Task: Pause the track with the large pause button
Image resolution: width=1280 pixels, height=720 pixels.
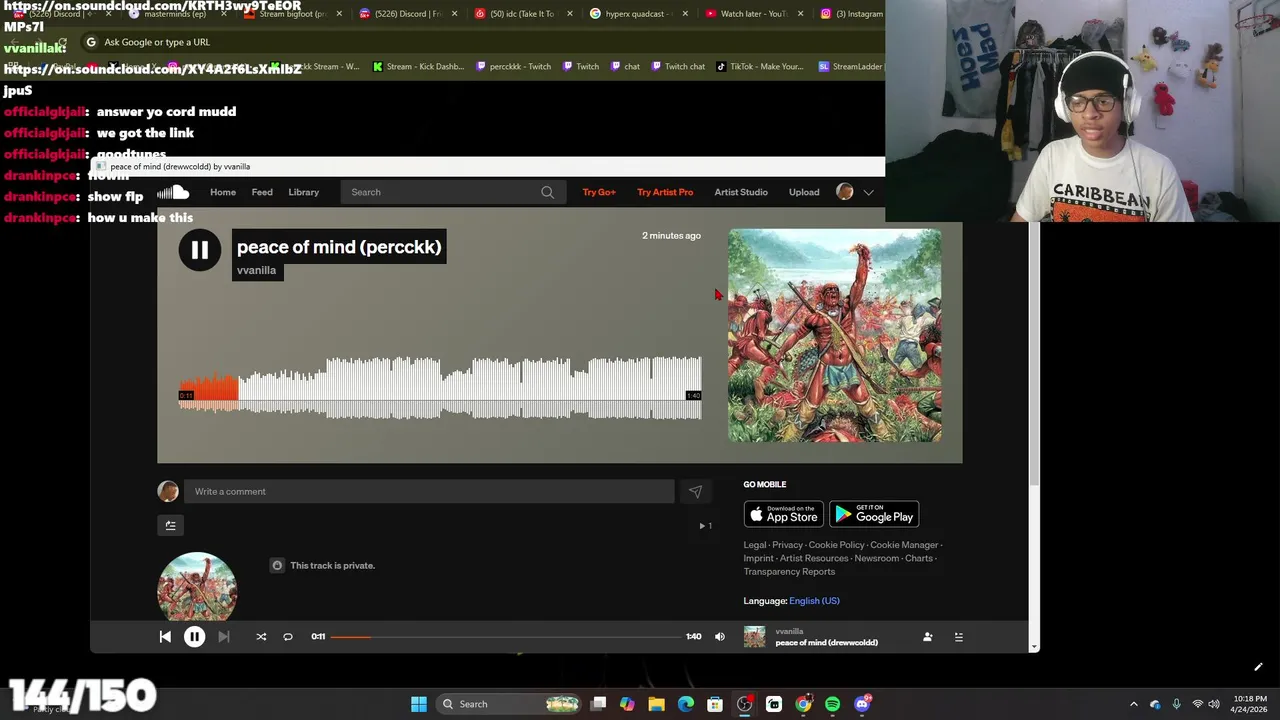Action: point(199,250)
